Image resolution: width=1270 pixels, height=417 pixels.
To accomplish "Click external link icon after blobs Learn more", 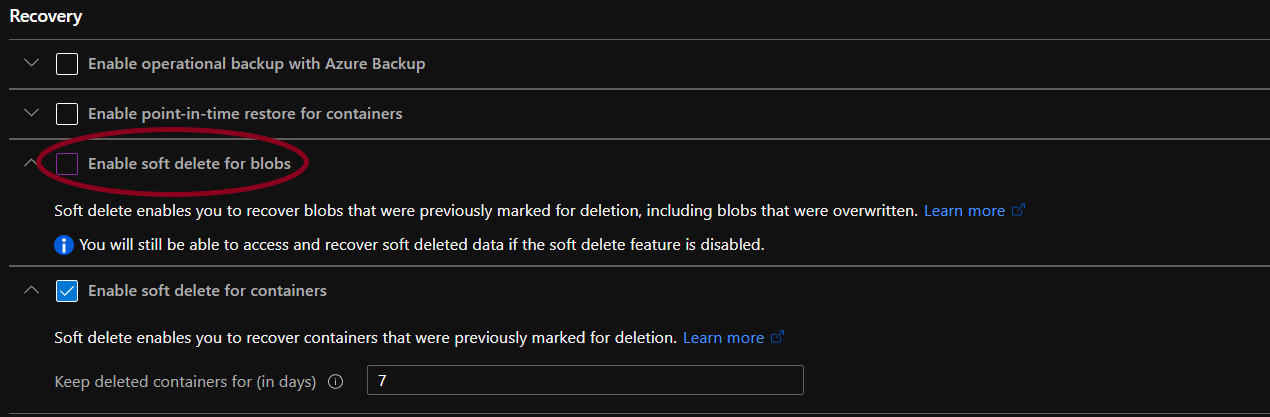I will (1019, 211).
